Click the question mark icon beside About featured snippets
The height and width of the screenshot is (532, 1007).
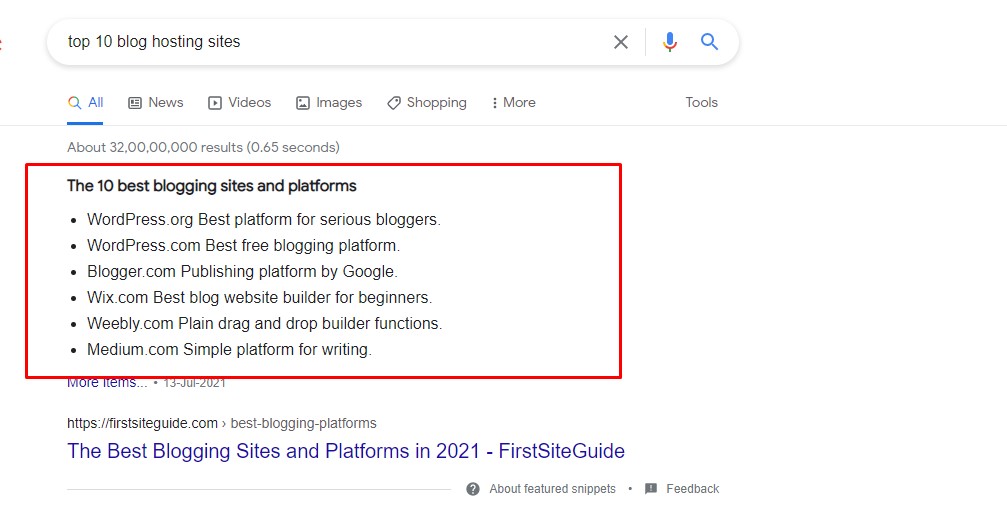pos(472,489)
